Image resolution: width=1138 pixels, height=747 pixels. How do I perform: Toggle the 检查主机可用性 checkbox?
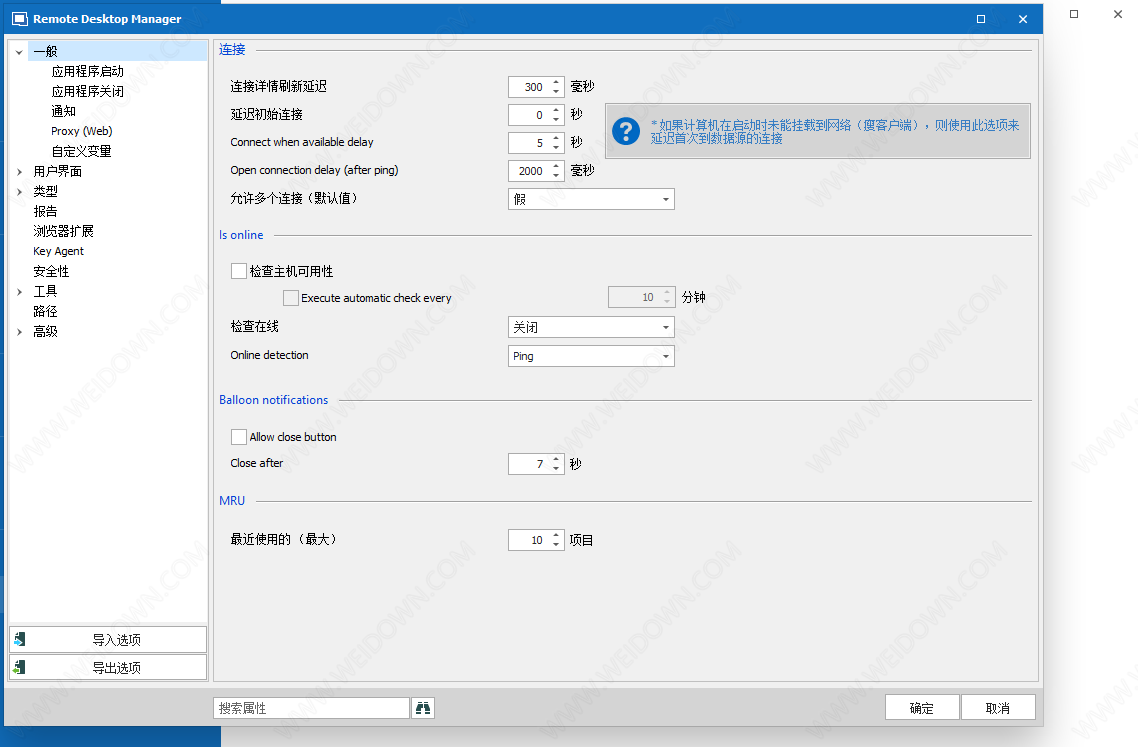(239, 271)
